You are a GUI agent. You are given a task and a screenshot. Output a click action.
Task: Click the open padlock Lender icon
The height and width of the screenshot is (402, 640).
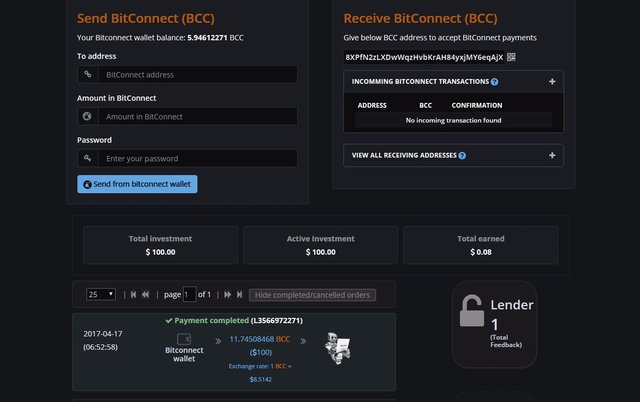pos(471,311)
